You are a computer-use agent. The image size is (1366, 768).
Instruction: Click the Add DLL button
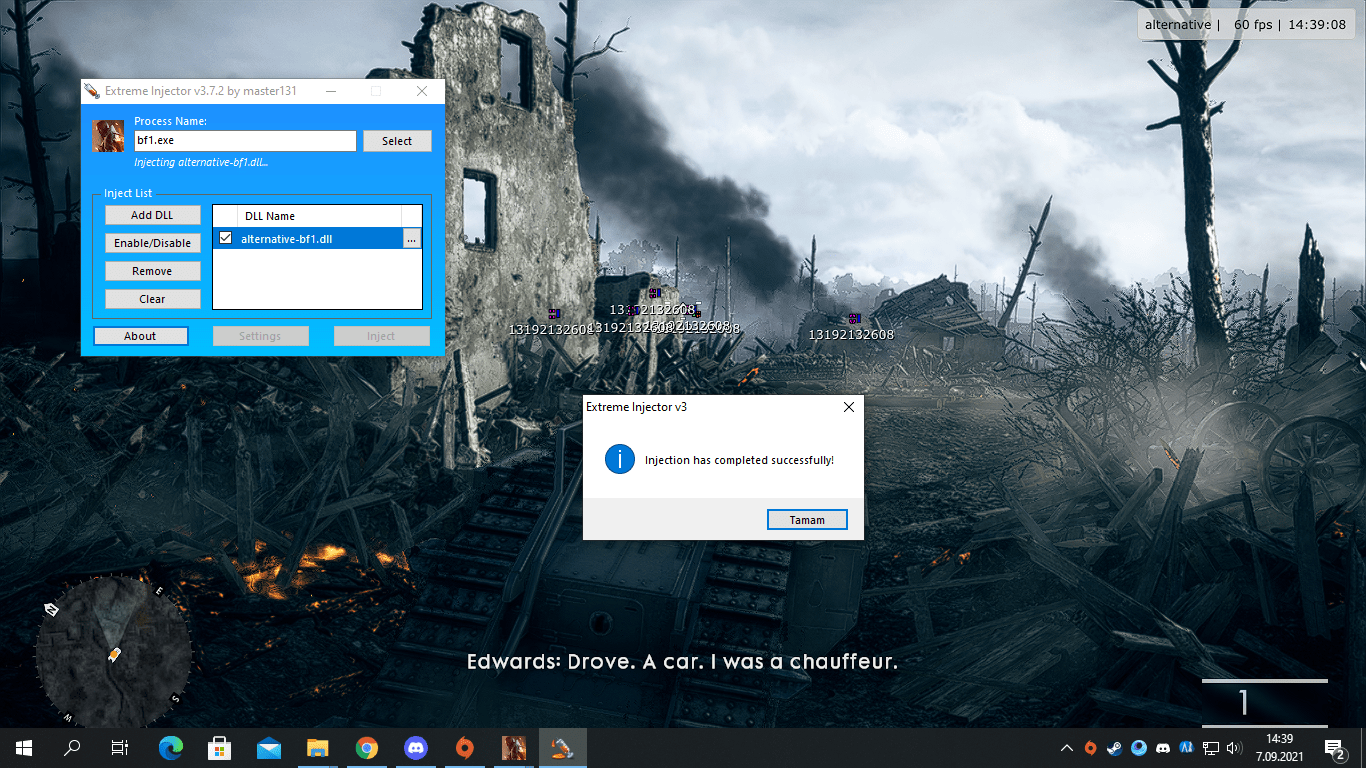pyautogui.click(x=152, y=215)
